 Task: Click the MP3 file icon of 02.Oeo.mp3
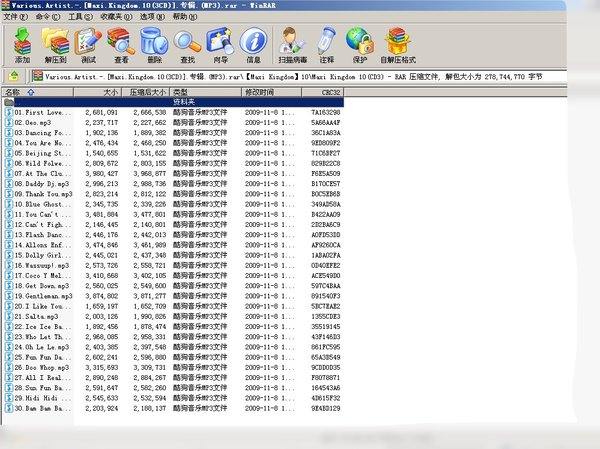pyautogui.click(x=9, y=122)
